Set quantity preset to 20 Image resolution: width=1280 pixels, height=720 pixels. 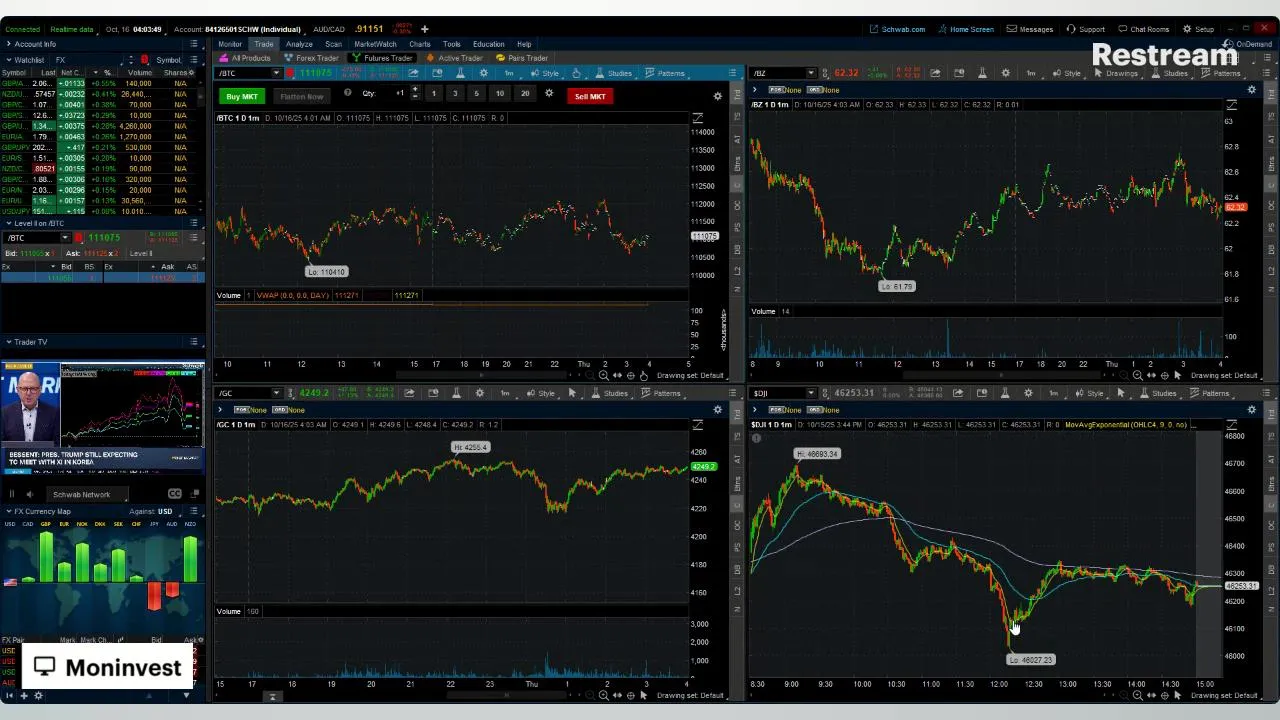524,94
